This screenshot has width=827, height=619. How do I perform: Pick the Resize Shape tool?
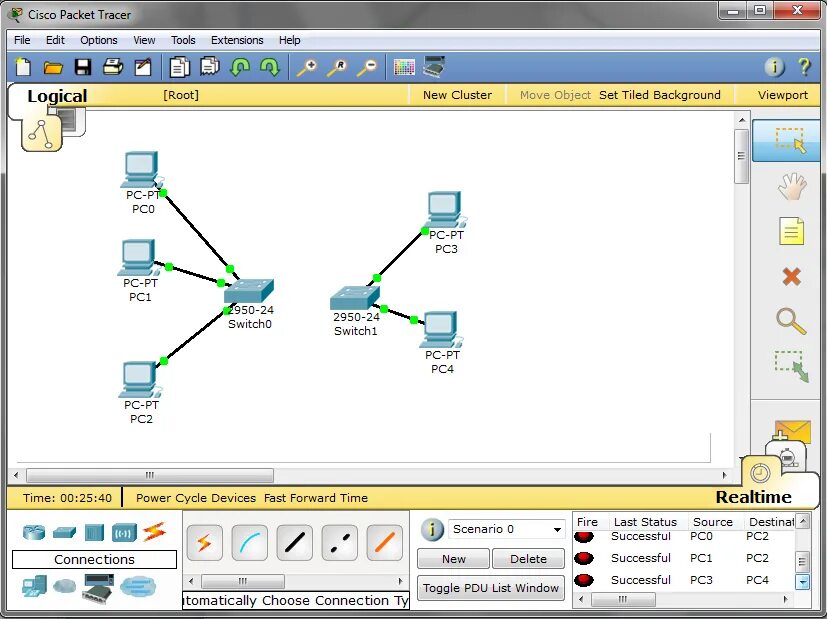tap(792, 366)
